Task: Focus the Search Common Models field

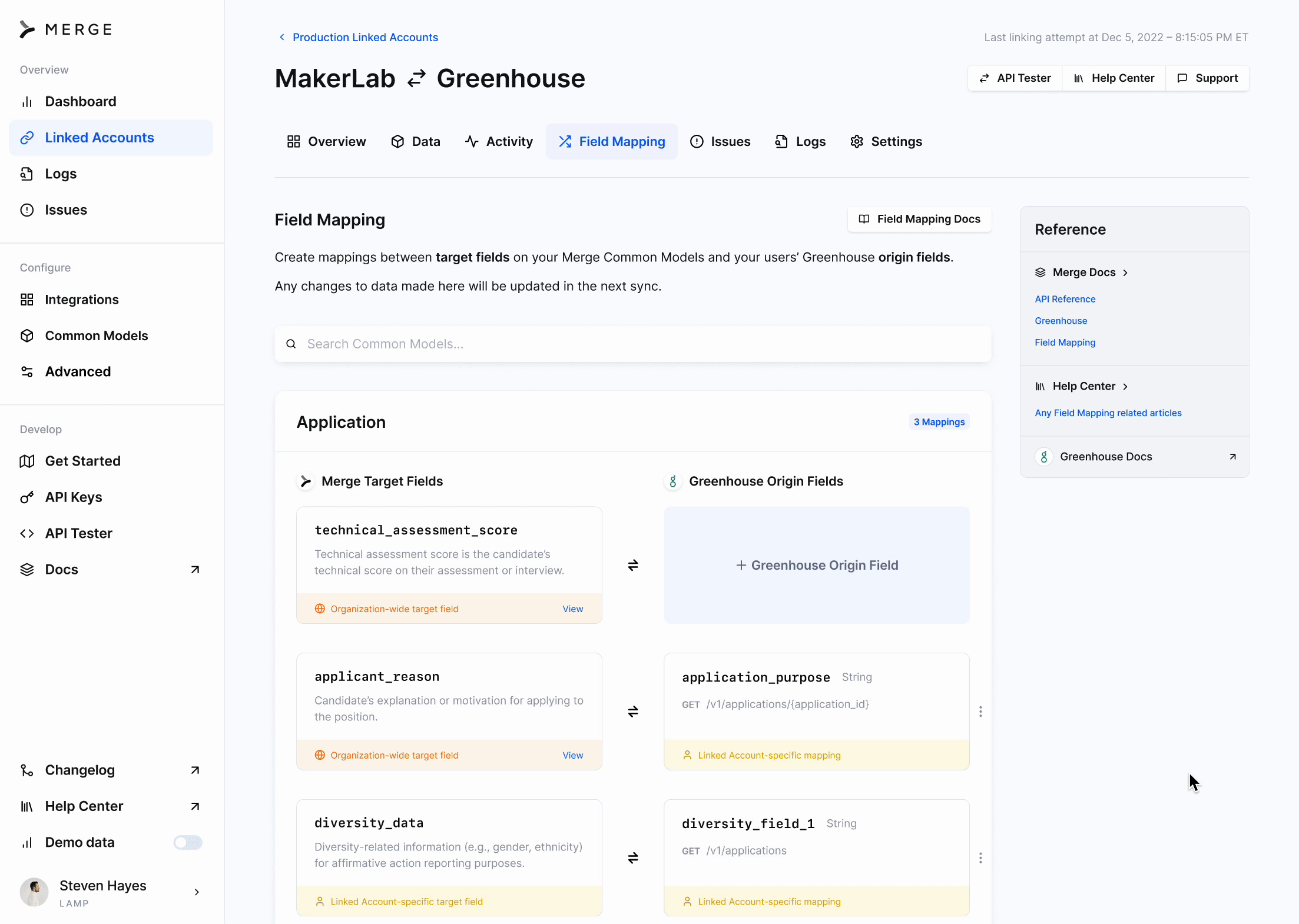Action: pos(633,344)
